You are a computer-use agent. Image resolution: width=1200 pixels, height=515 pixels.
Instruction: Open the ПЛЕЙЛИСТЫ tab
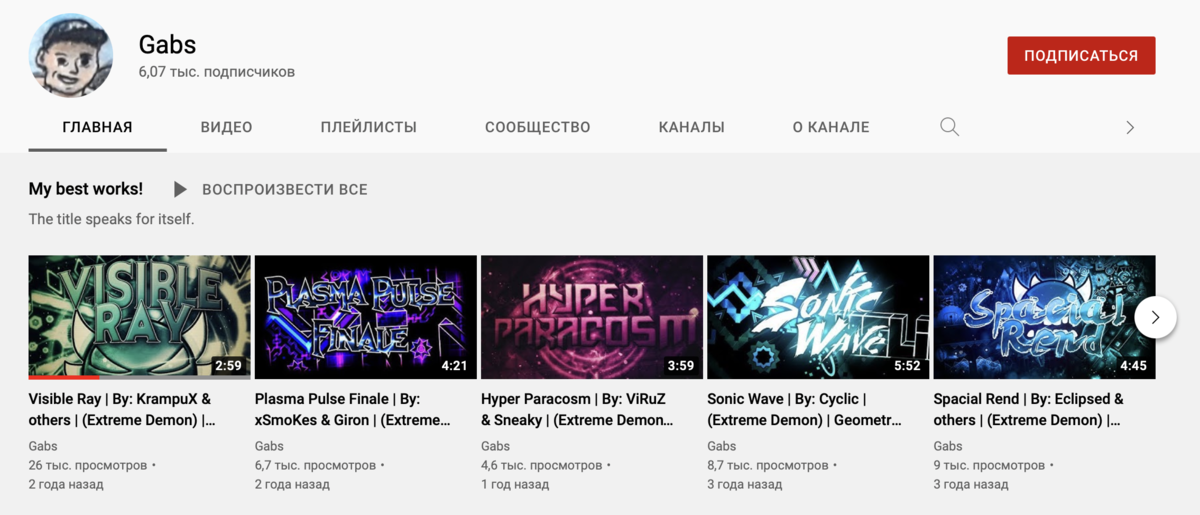(368, 127)
